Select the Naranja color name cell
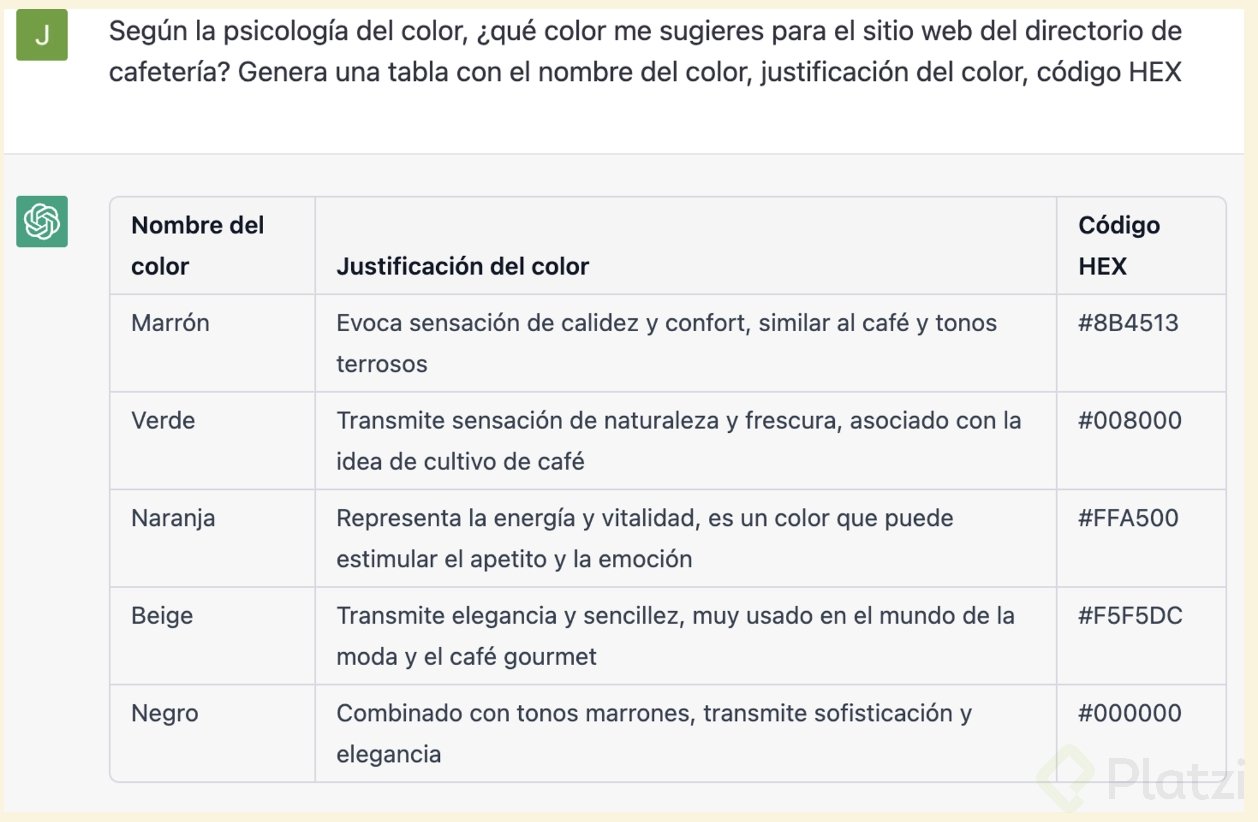 click(x=173, y=518)
